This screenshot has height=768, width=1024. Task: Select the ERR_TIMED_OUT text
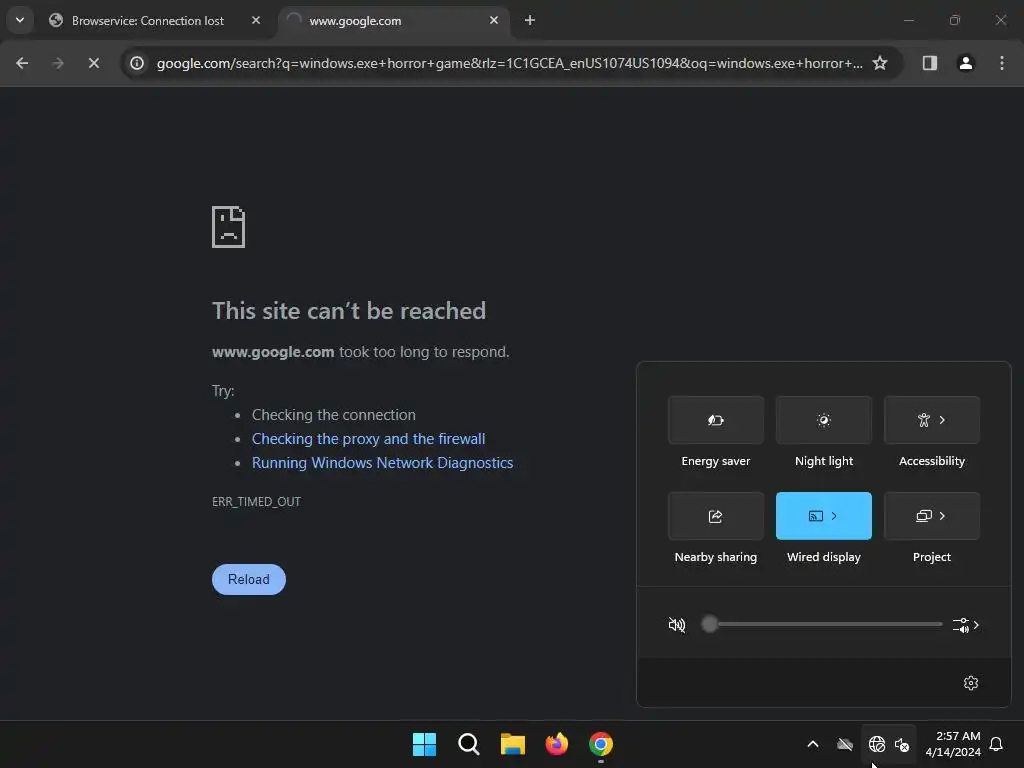[257, 502]
